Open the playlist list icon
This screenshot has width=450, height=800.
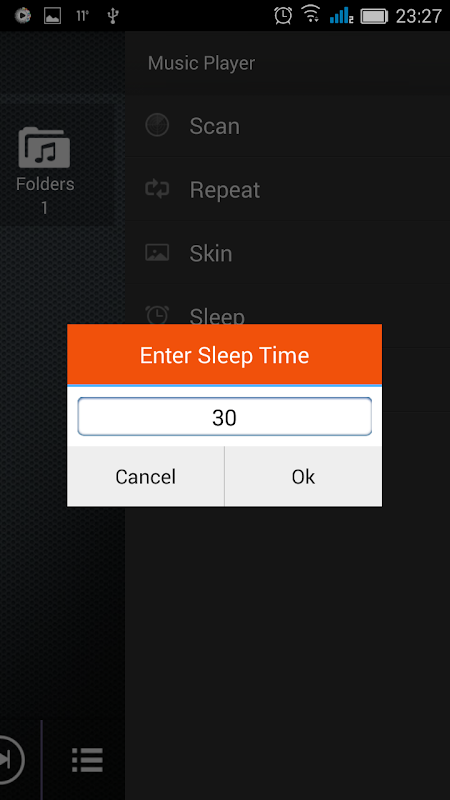(x=87, y=760)
